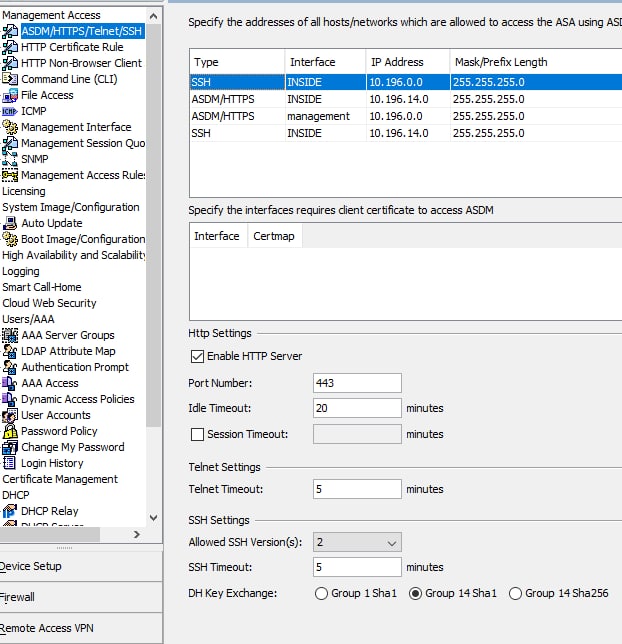Viewport: 622px width, 644px height.
Task: Select the DHCP tree node
Action: 16,495
